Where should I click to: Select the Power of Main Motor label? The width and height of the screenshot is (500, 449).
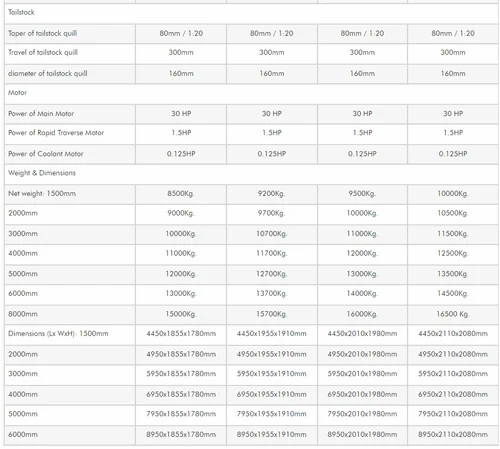tap(41, 114)
